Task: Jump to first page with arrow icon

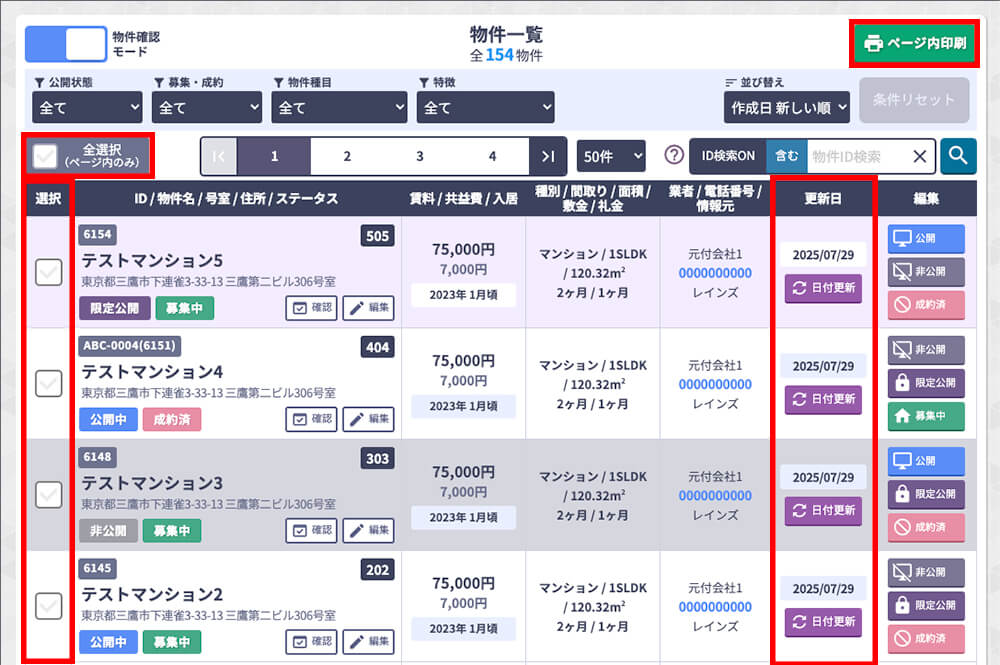Action: 219,156
